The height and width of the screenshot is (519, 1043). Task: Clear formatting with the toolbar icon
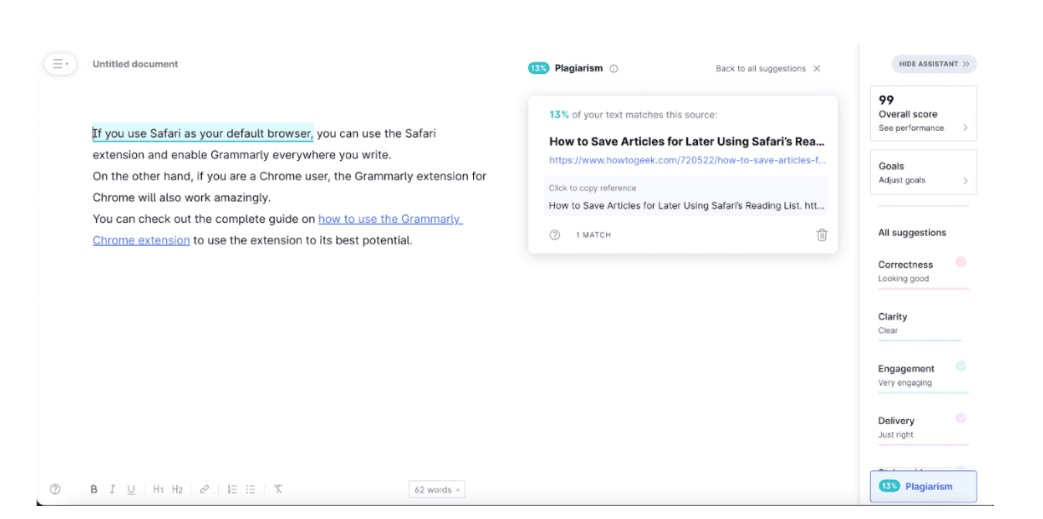coord(278,489)
